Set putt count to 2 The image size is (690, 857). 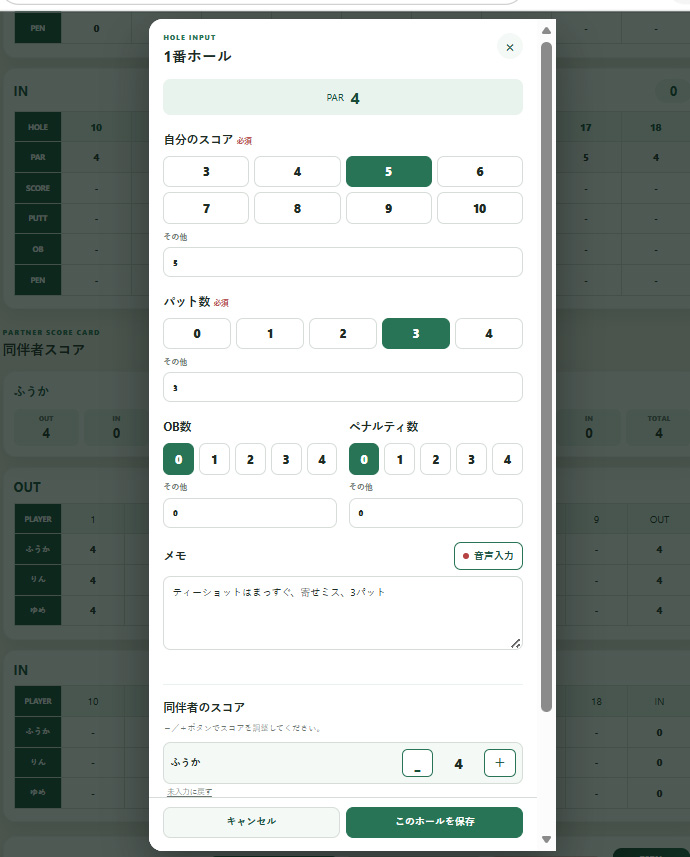343,333
